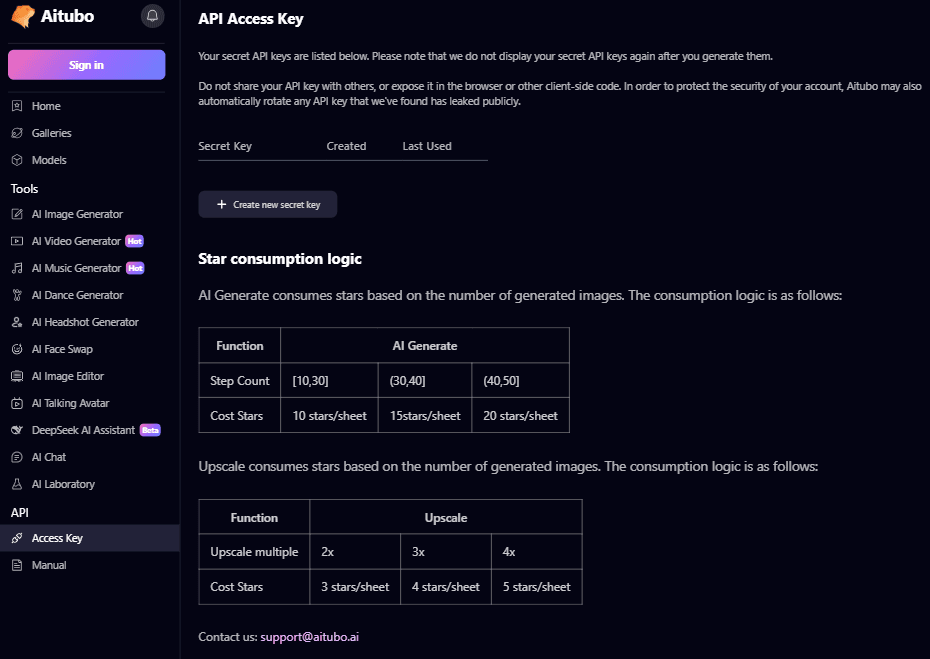Click the notification bell icon
This screenshot has width=930, height=659.
152,16
